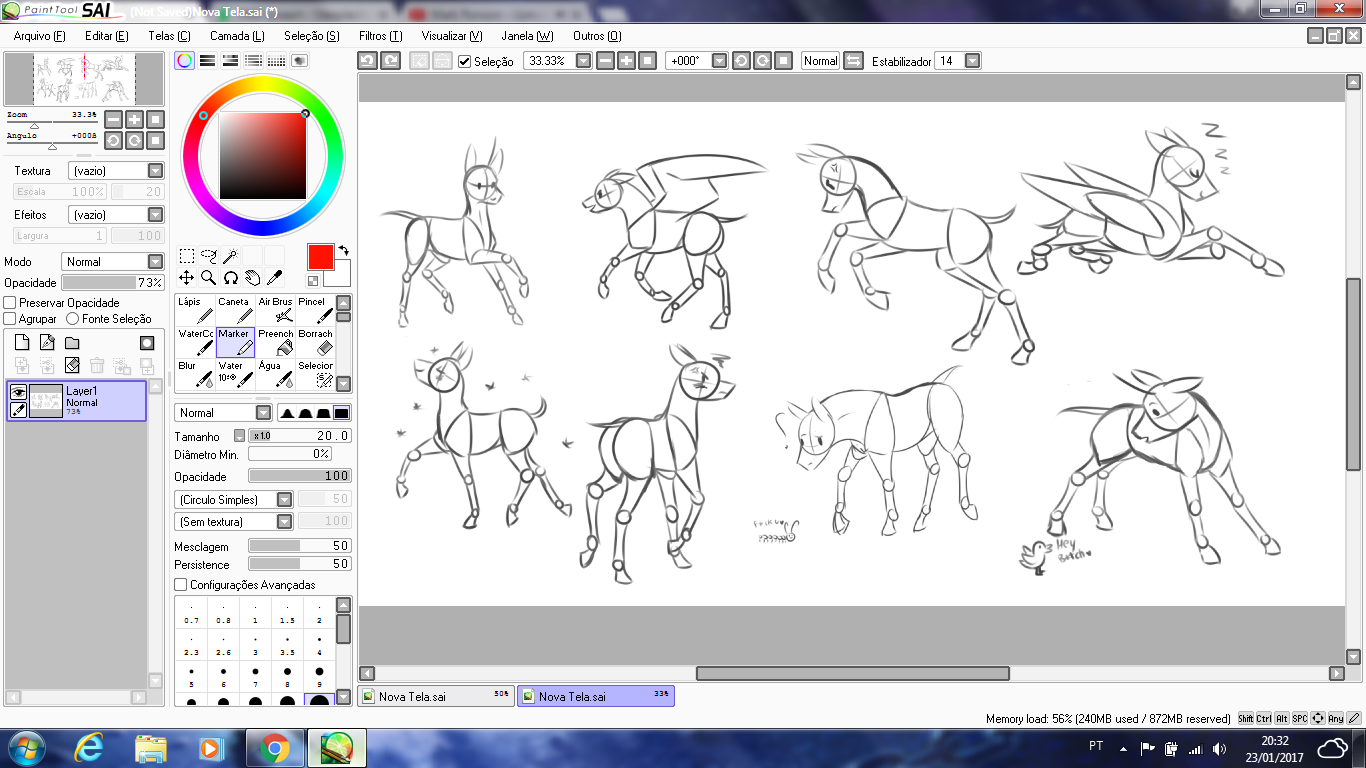Enable the Agrupar checkbox
This screenshot has height=768, width=1366.
coord(10,319)
